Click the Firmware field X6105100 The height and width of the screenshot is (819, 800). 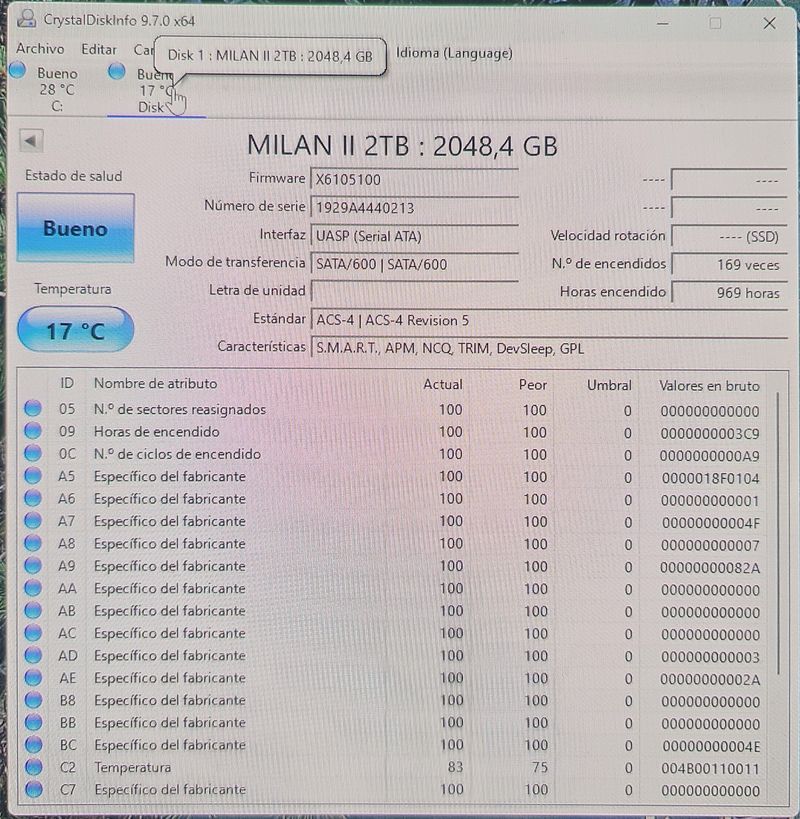point(414,180)
